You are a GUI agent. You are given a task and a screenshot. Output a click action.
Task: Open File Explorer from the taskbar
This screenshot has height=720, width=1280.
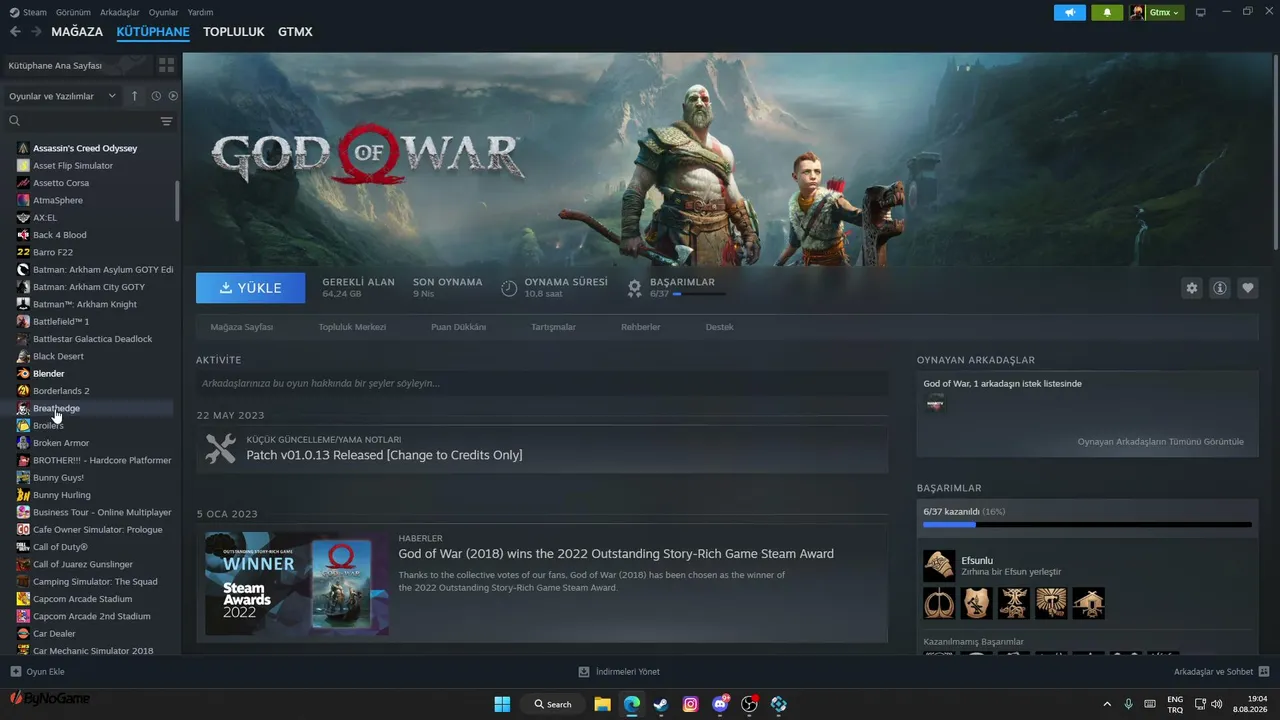(x=602, y=704)
